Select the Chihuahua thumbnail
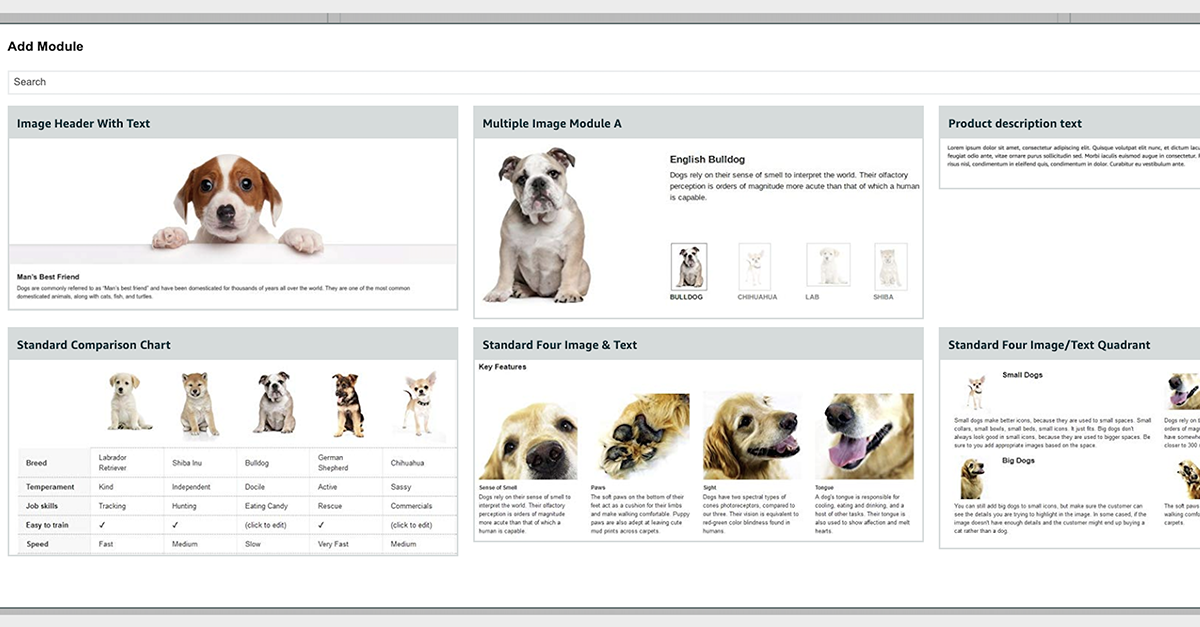This screenshot has width=1200, height=627. (755, 267)
